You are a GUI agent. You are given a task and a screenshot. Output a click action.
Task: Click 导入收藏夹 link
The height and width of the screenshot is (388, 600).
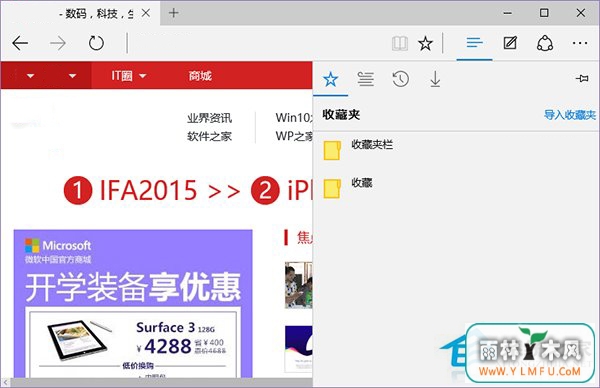click(x=570, y=115)
